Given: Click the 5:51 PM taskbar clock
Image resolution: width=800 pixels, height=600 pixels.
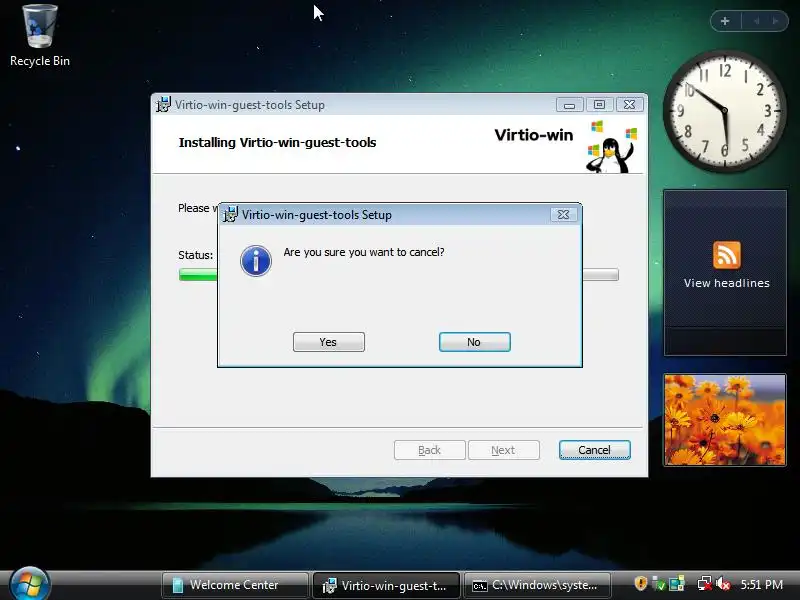Looking at the screenshot, I should click(761, 584).
